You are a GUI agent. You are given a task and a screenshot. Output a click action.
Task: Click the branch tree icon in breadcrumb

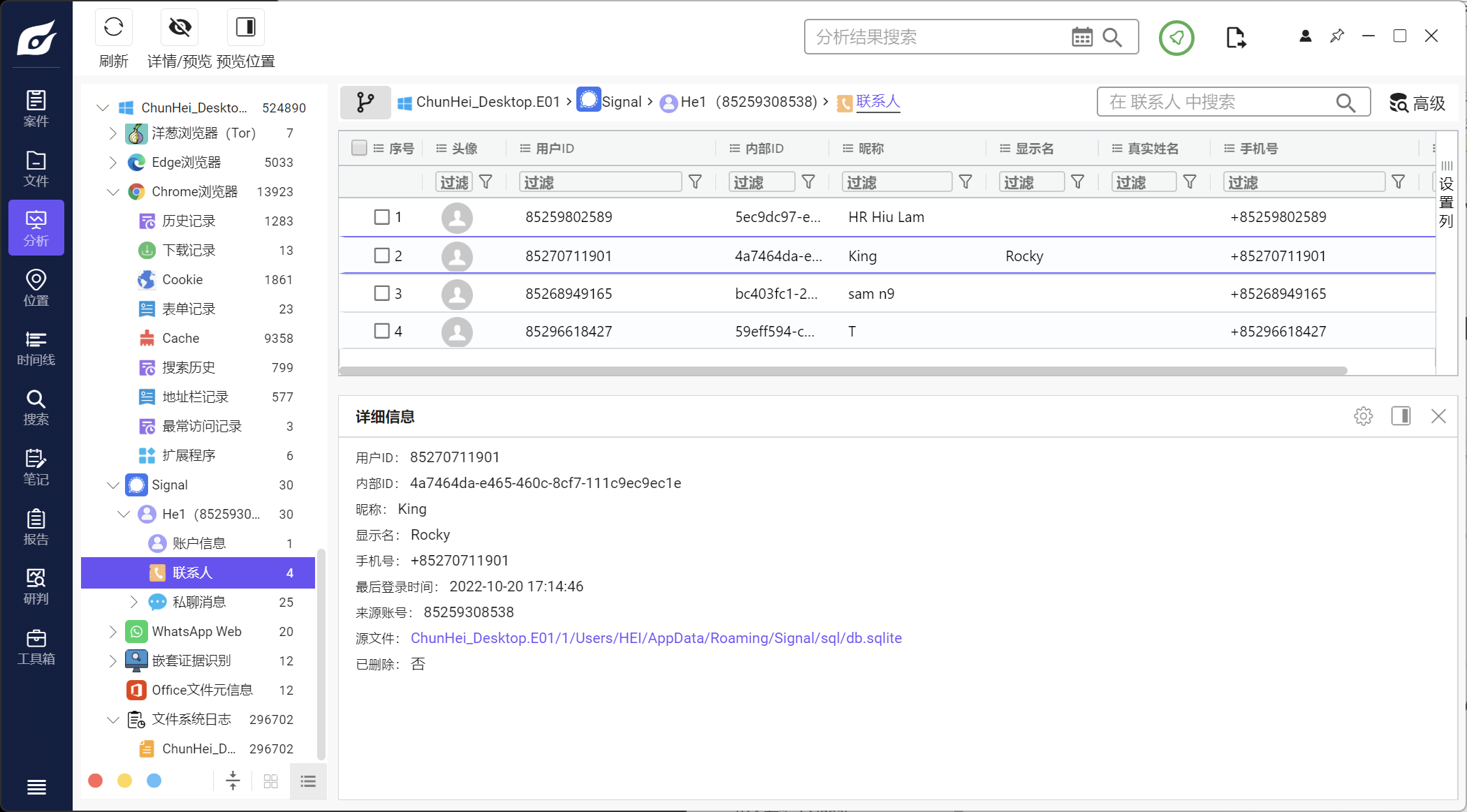pos(365,103)
